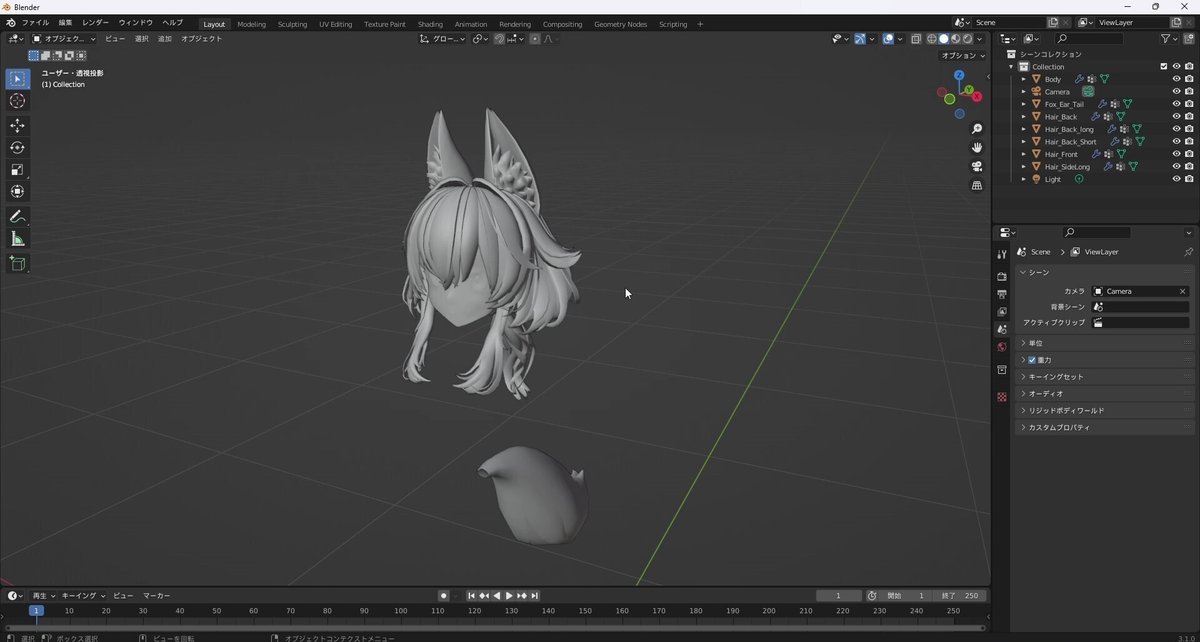1200x642 pixels.
Task: Hide the Hair_Front object in viewport
Action: click(1176, 154)
